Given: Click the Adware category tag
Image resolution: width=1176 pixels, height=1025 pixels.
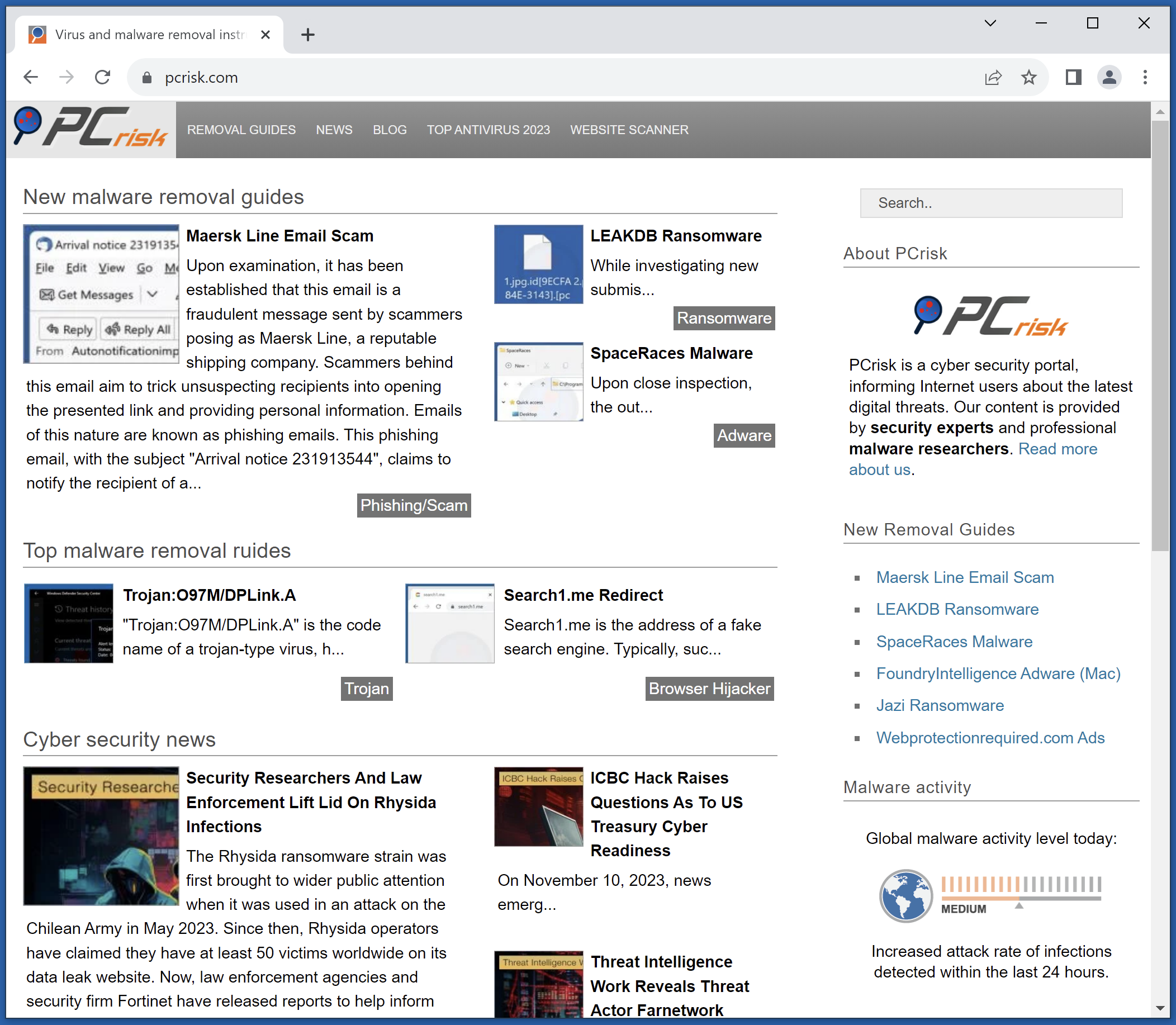Looking at the screenshot, I should tap(743, 435).
